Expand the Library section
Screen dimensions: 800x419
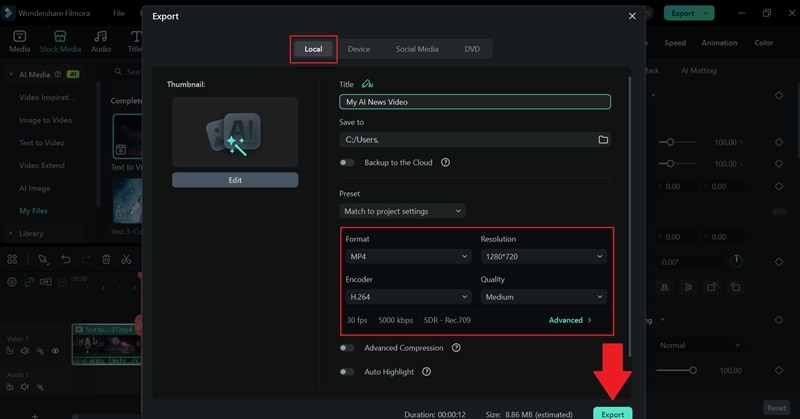[x=11, y=233]
